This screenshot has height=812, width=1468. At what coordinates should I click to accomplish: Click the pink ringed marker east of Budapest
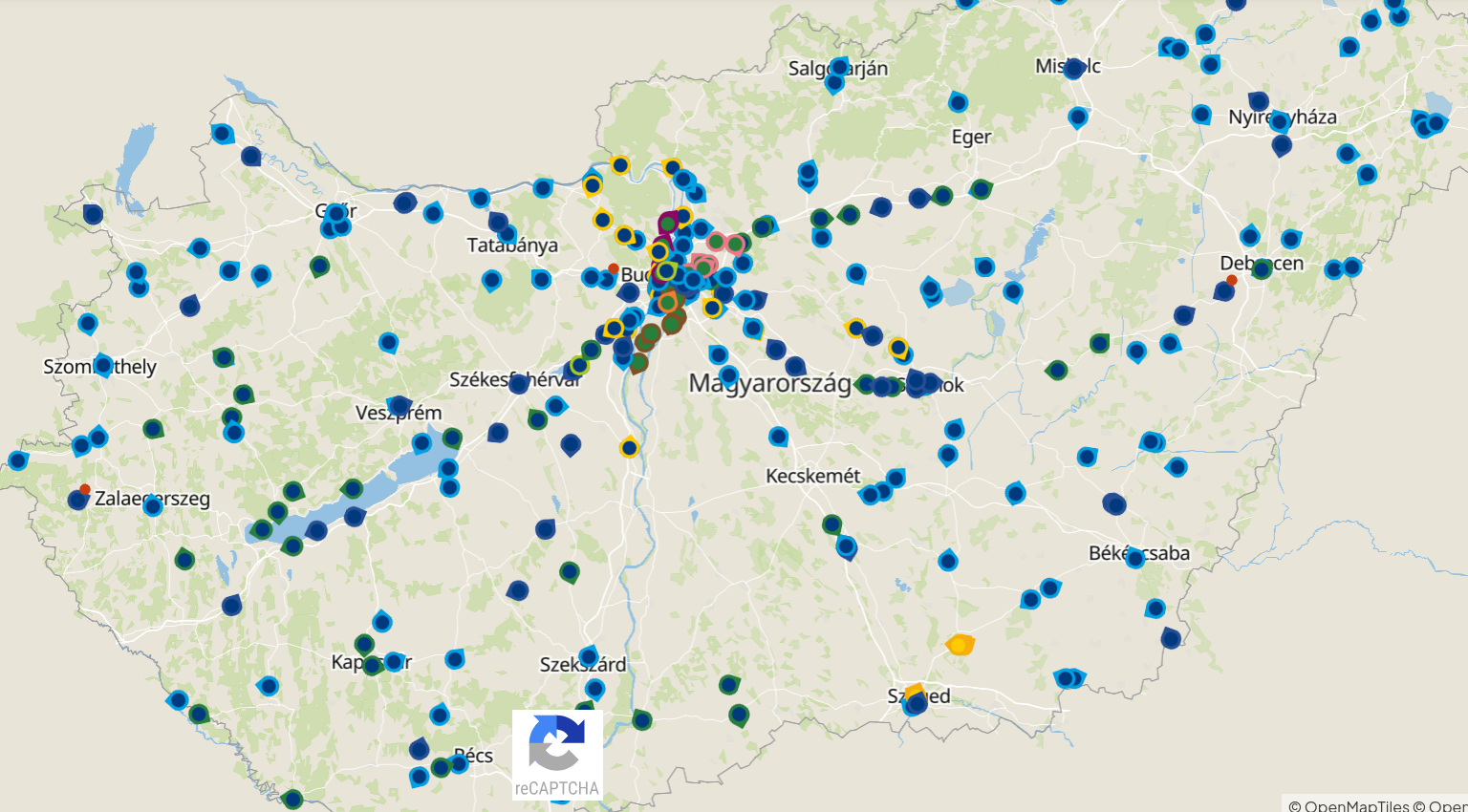[735, 245]
